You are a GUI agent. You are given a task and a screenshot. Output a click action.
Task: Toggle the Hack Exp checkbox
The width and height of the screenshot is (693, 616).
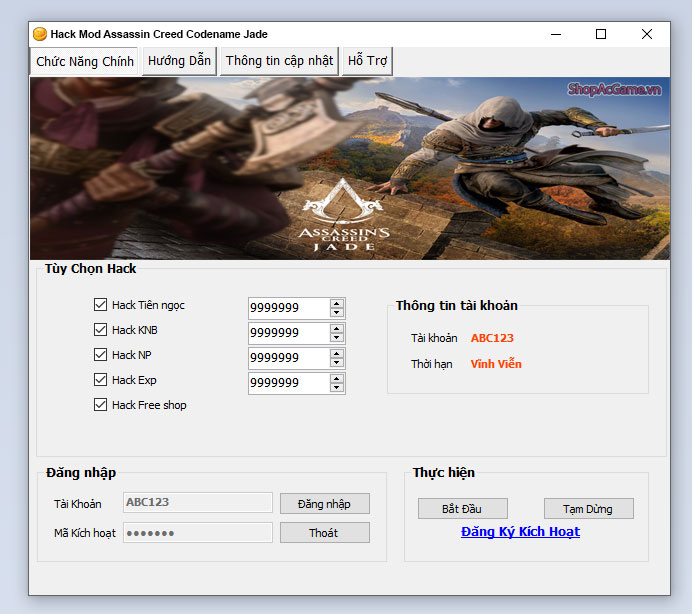pyautogui.click(x=100, y=380)
